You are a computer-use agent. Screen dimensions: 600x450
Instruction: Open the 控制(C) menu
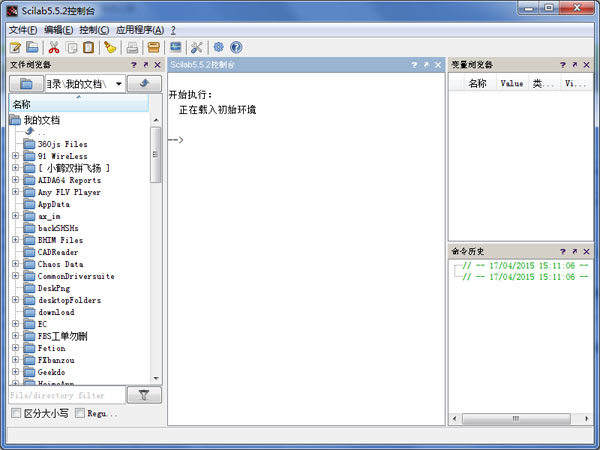pos(94,30)
